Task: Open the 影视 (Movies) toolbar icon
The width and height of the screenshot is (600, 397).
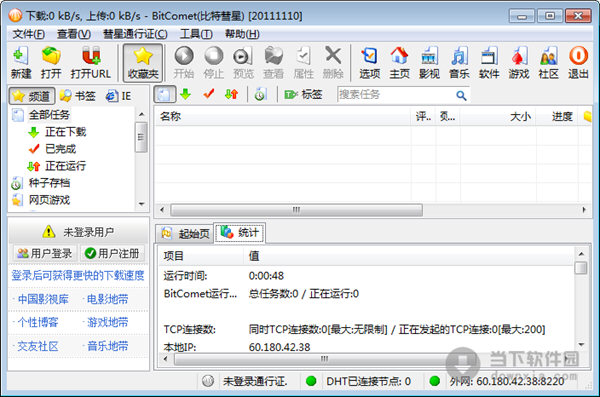Action: (x=429, y=62)
